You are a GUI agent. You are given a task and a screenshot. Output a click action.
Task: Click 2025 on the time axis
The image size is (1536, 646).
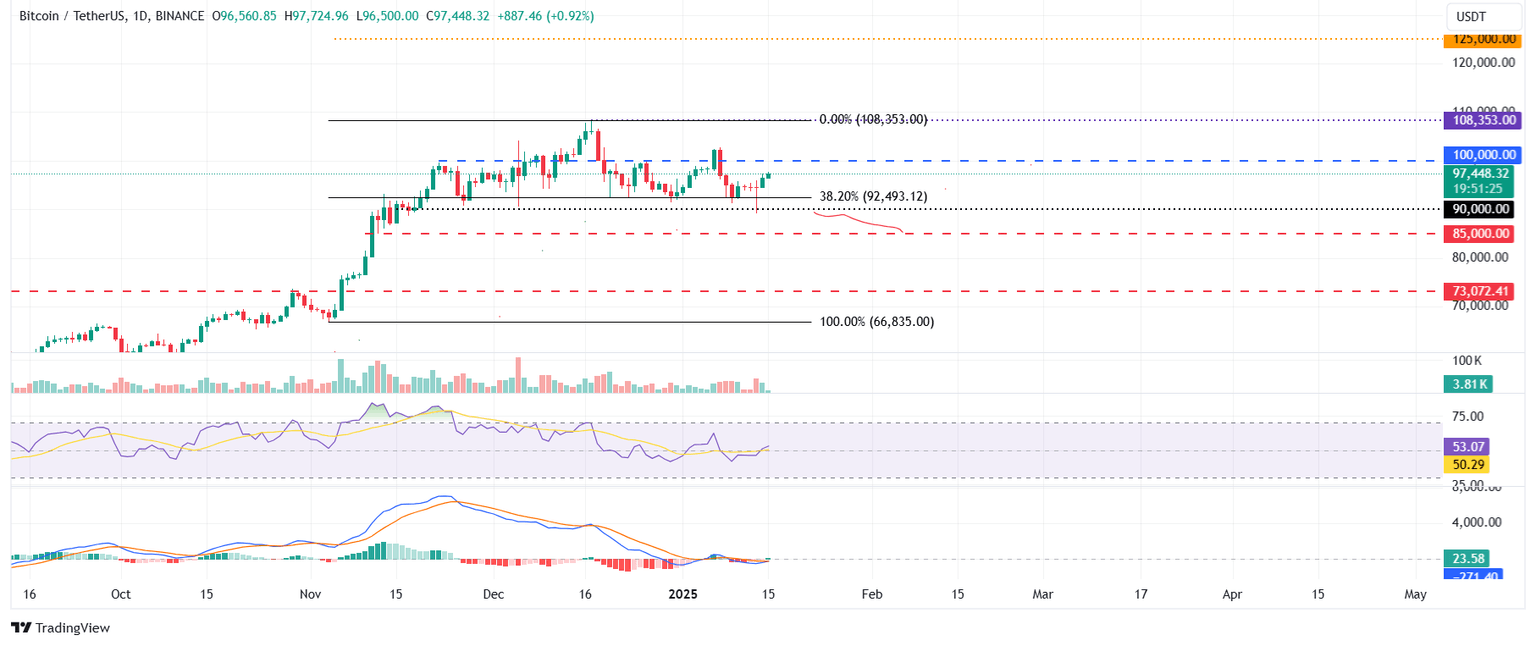(683, 594)
